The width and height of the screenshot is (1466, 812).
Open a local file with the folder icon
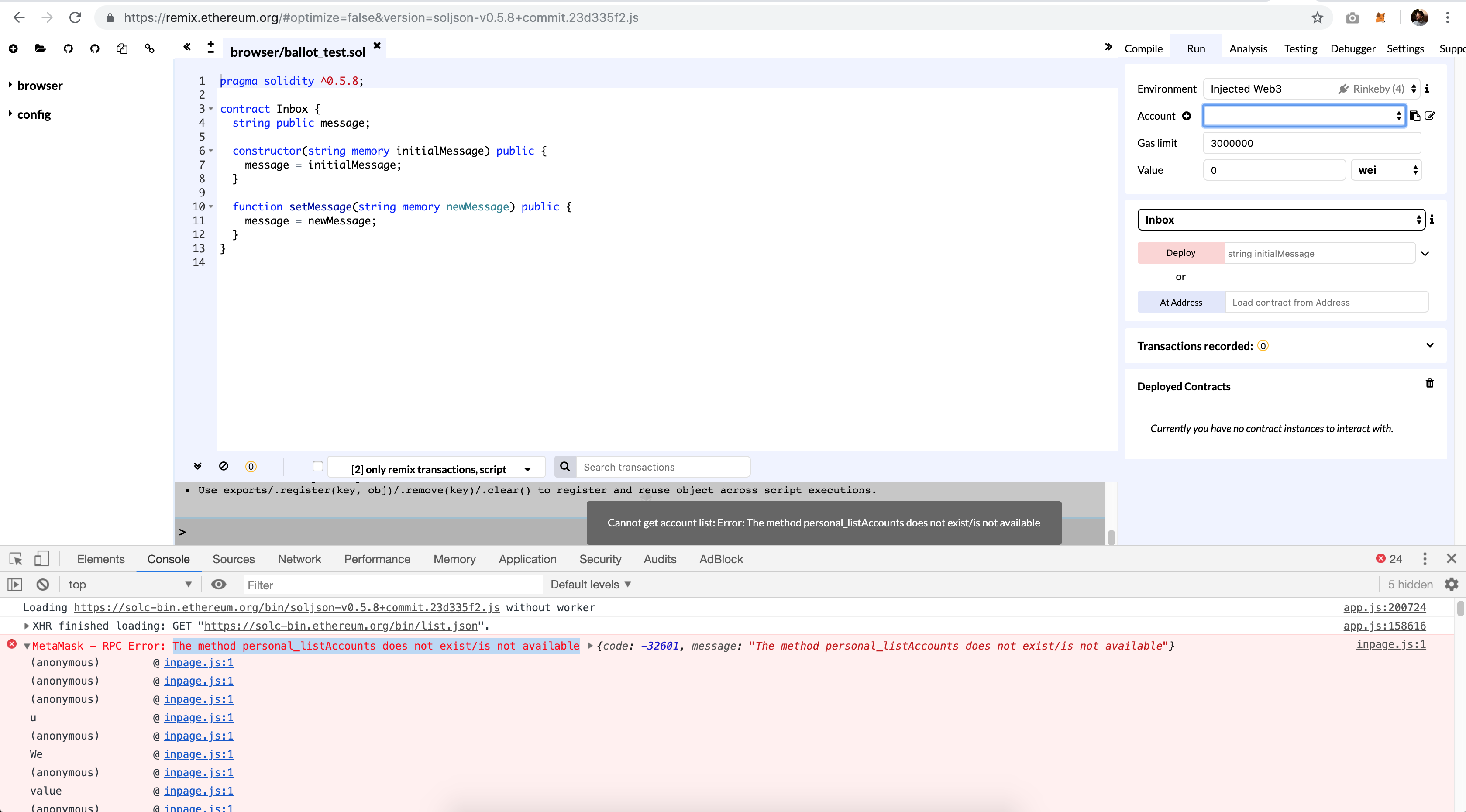tap(40, 48)
